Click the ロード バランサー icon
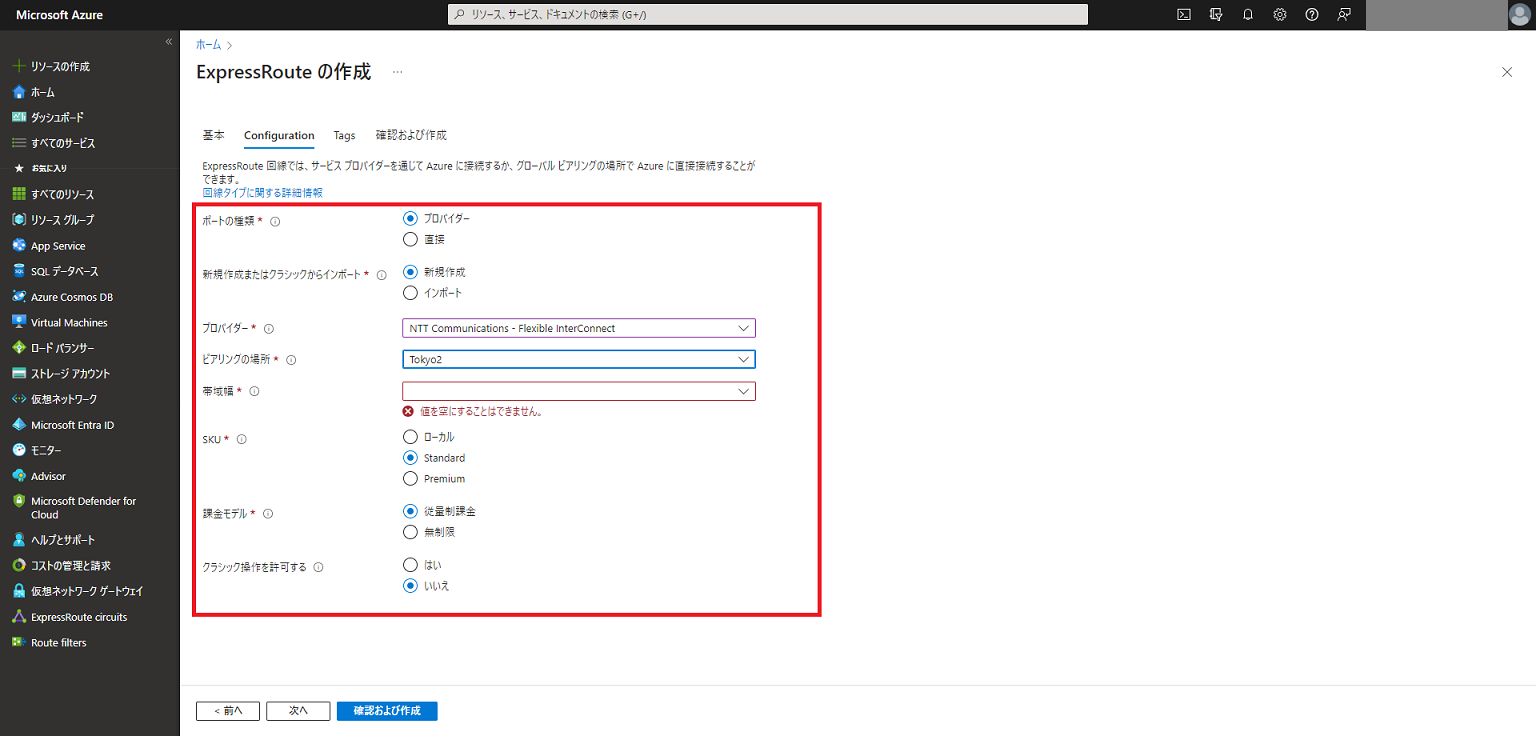The height and width of the screenshot is (736, 1536). pos(18,348)
